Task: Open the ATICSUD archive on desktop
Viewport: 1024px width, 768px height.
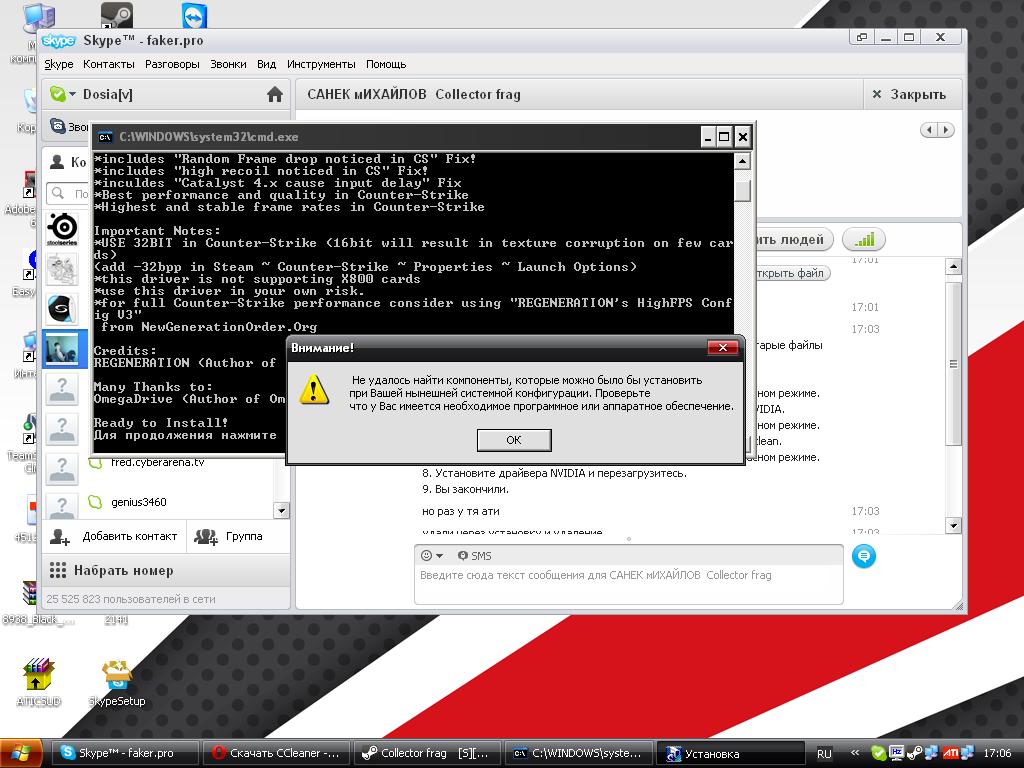Action: coord(39,682)
